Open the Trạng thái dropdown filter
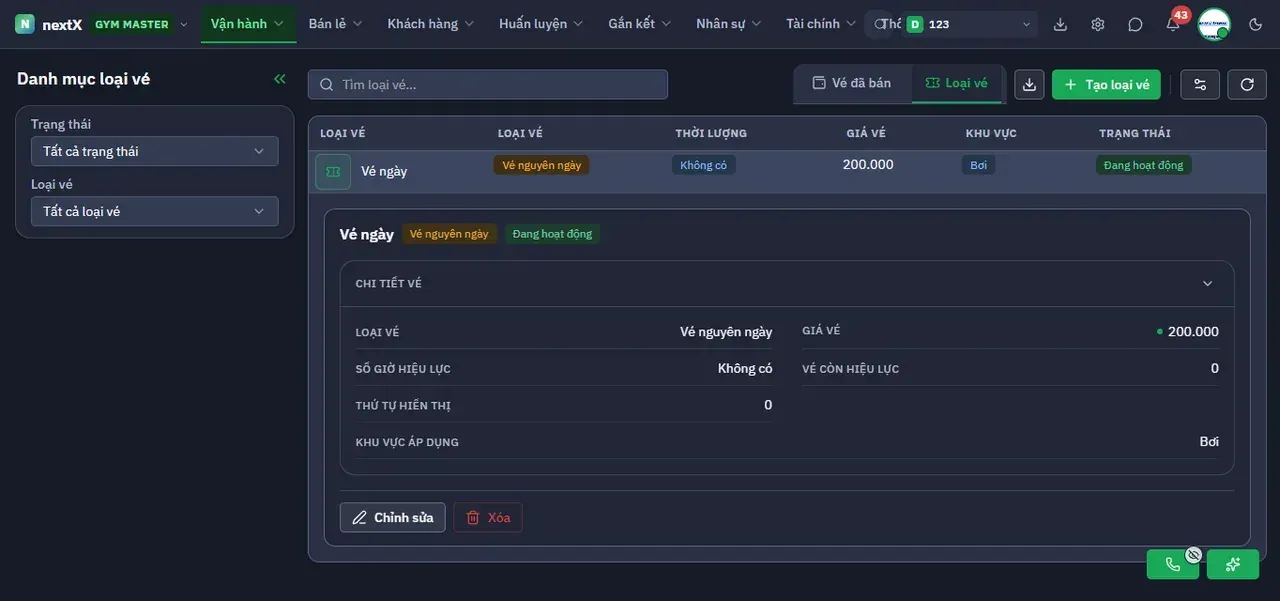This screenshot has height=601, width=1280. click(155, 151)
